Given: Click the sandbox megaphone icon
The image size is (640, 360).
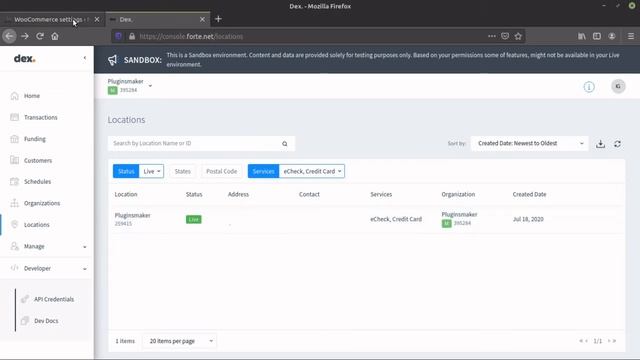Looking at the screenshot, I should point(112,60).
